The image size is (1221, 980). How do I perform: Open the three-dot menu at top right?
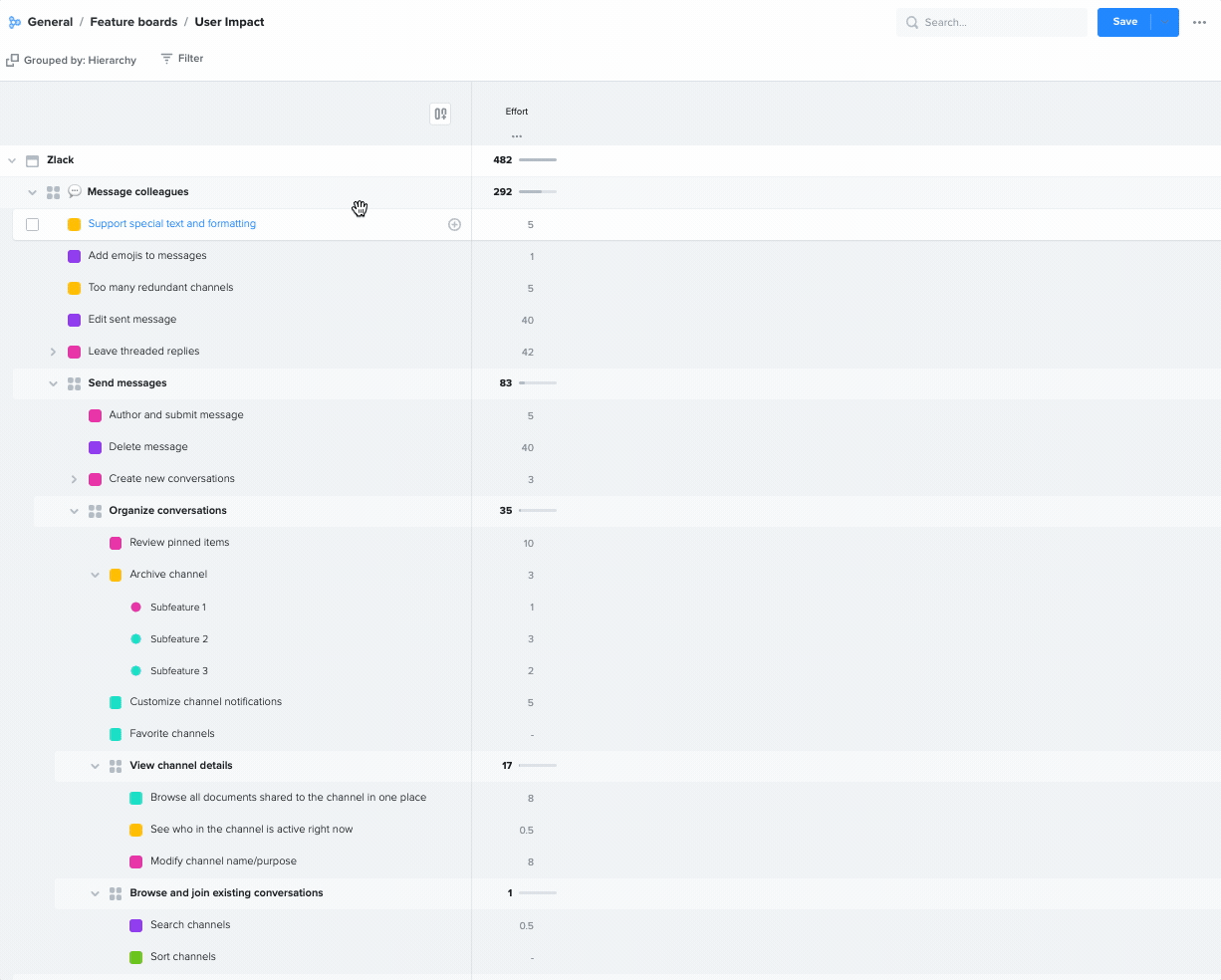click(1199, 22)
